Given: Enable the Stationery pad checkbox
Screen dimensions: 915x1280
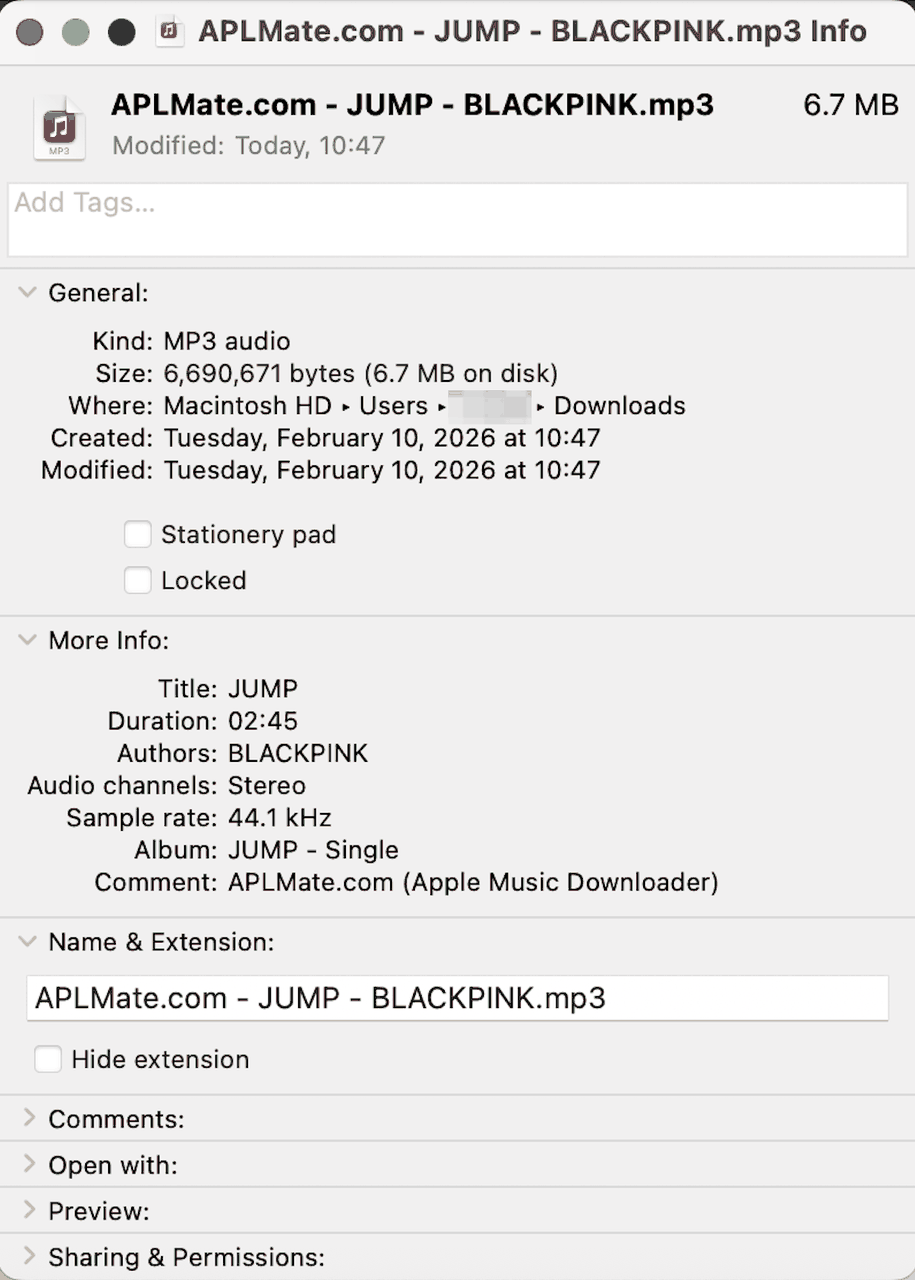Looking at the screenshot, I should (137, 534).
